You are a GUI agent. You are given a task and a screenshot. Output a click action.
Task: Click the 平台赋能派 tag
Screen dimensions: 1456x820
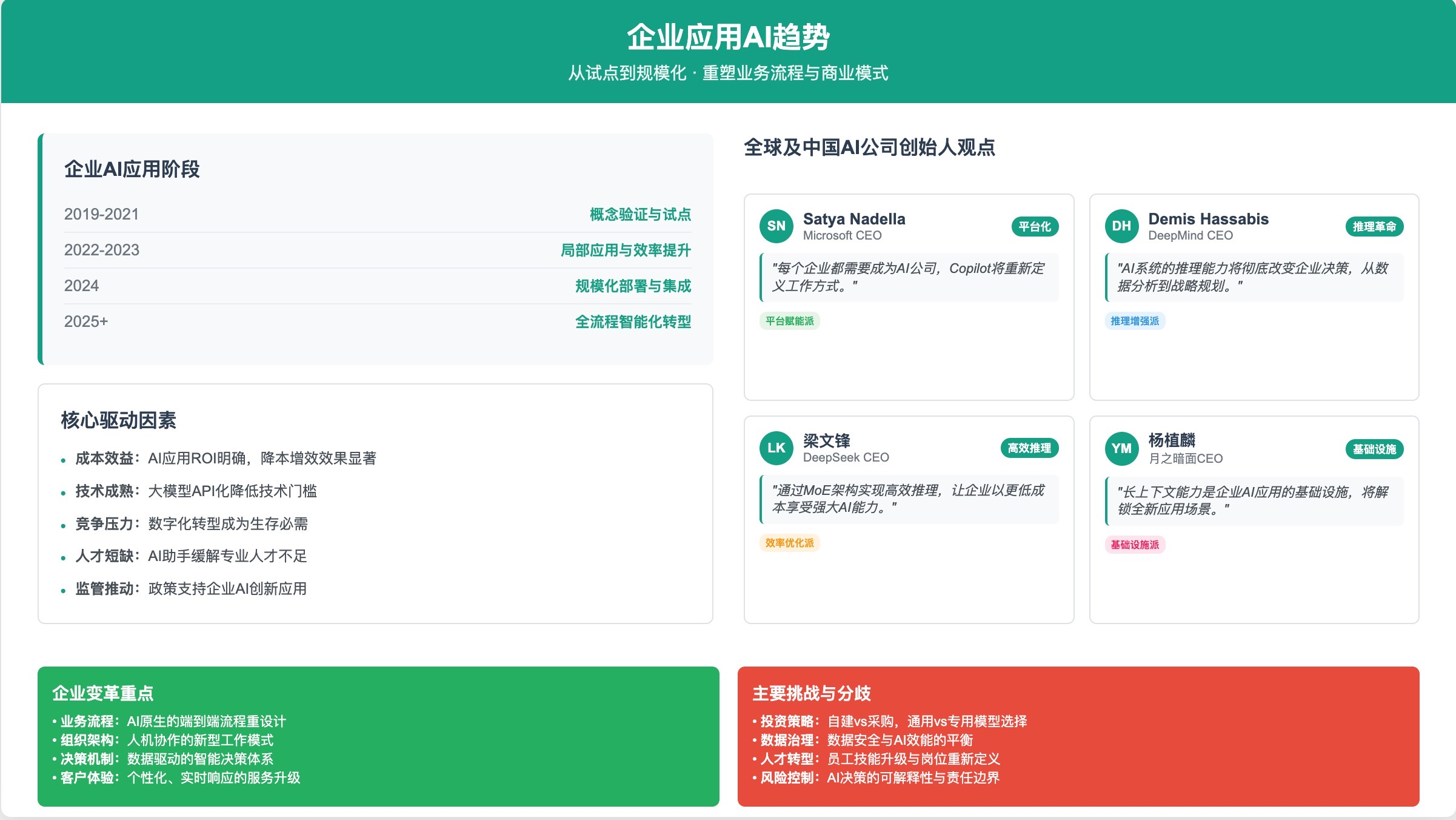(789, 321)
